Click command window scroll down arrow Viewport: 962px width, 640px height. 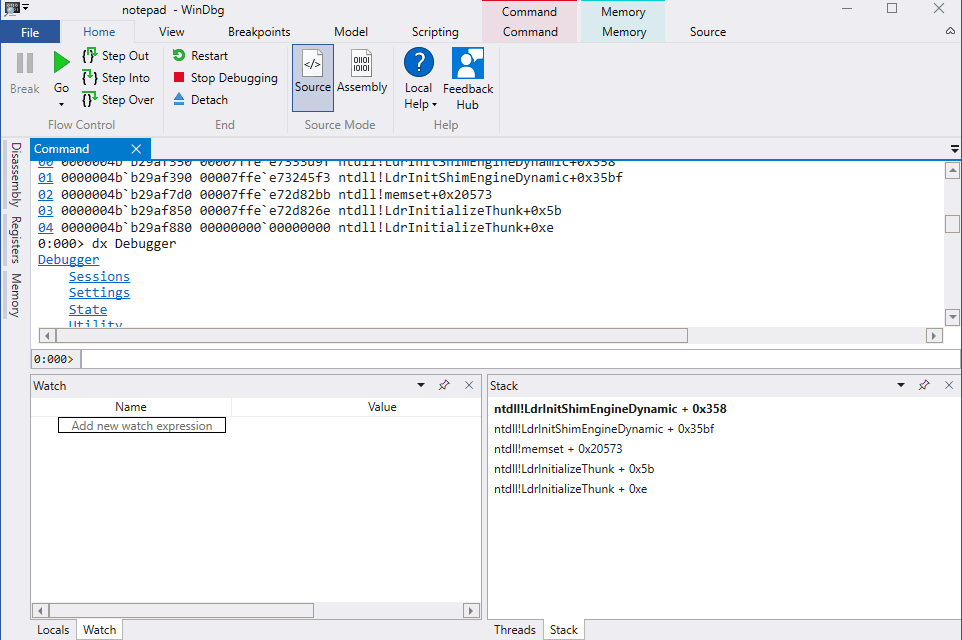click(x=952, y=317)
